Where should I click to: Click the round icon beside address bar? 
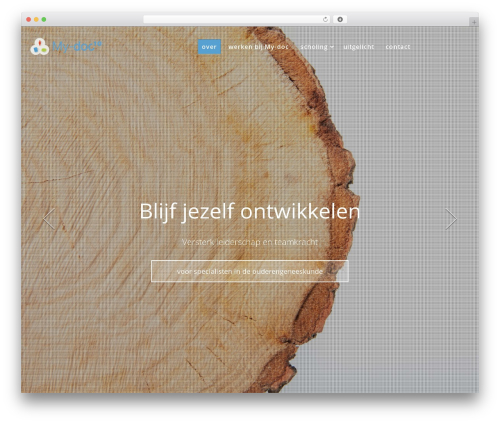340,19
